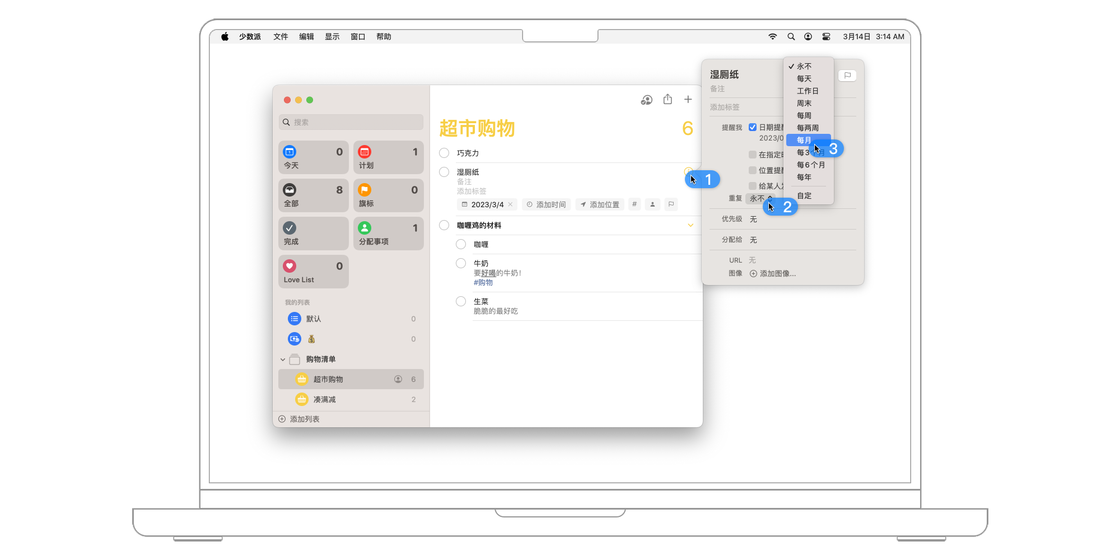Mark 牛奶 as complete
The width and height of the screenshot is (1120, 560).
(x=461, y=264)
